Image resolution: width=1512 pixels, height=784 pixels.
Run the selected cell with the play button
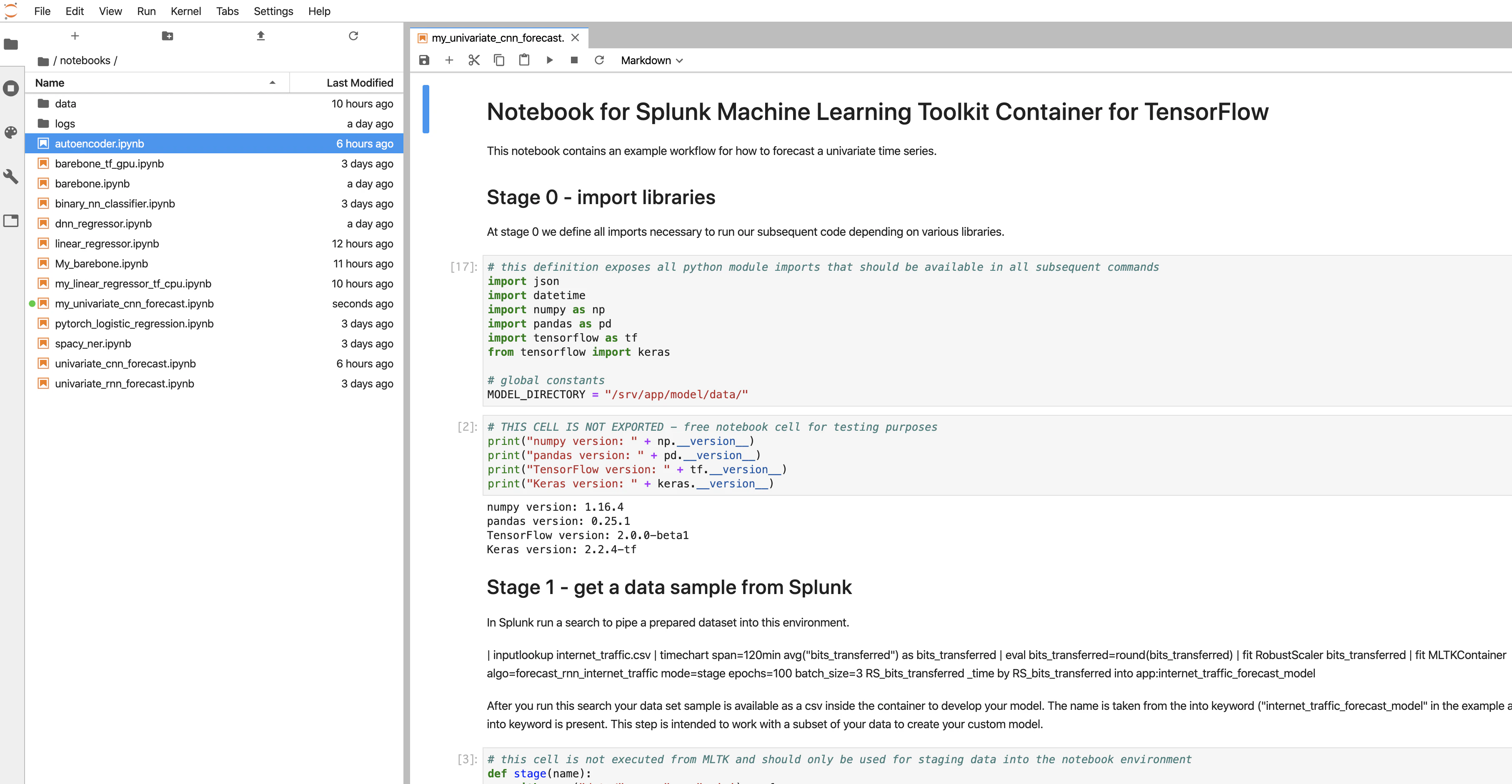549,60
